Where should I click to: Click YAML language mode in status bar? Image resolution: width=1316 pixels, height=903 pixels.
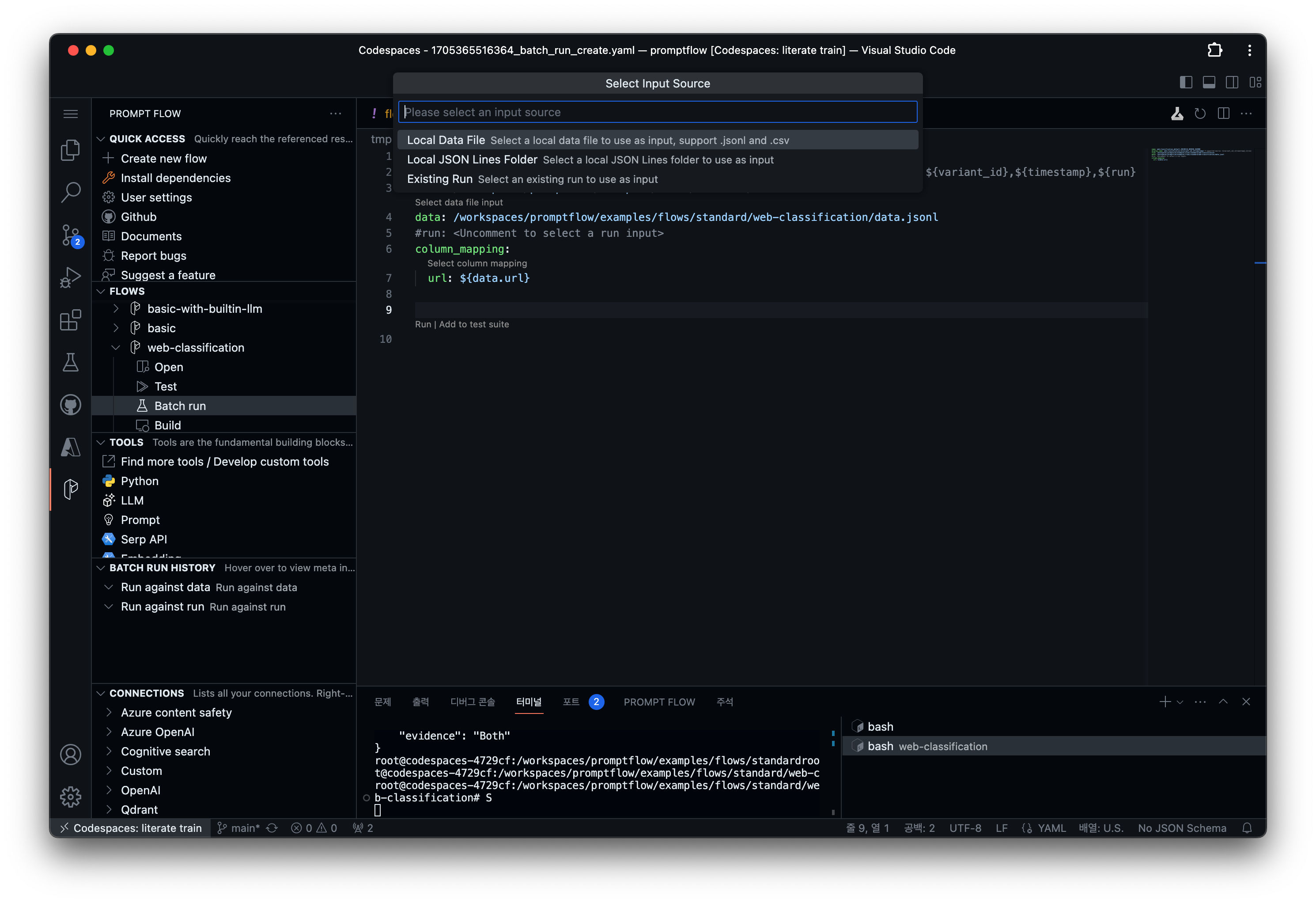tap(1051, 828)
